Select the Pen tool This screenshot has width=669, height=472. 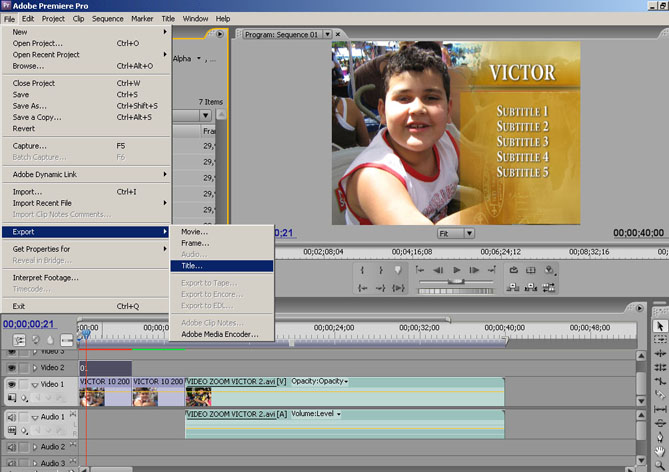(x=660, y=437)
